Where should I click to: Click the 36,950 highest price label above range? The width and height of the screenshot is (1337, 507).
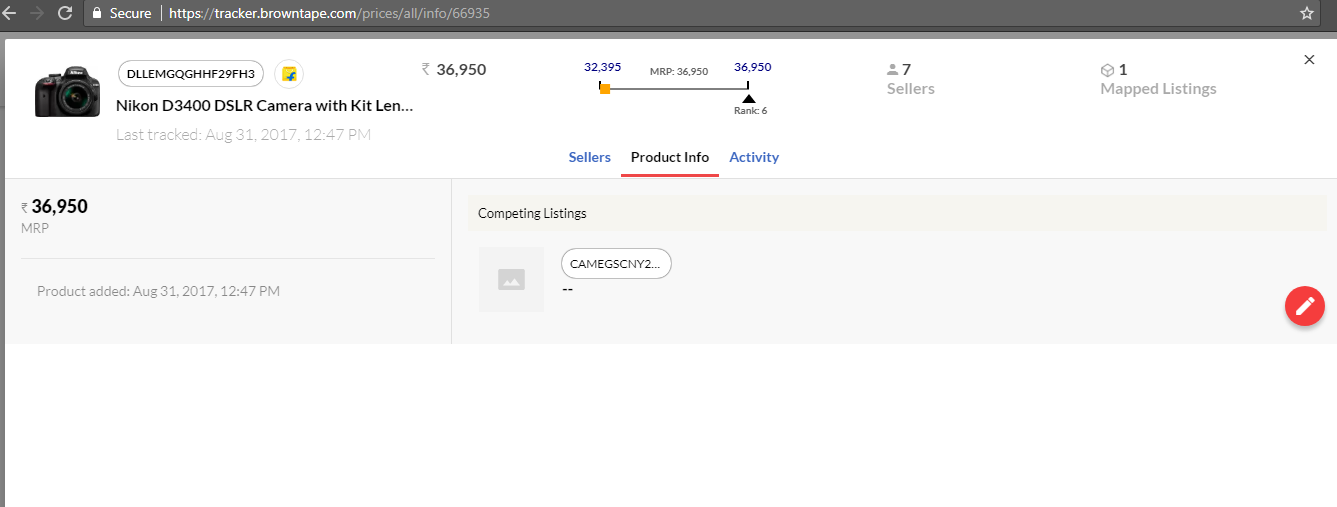pyautogui.click(x=753, y=67)
